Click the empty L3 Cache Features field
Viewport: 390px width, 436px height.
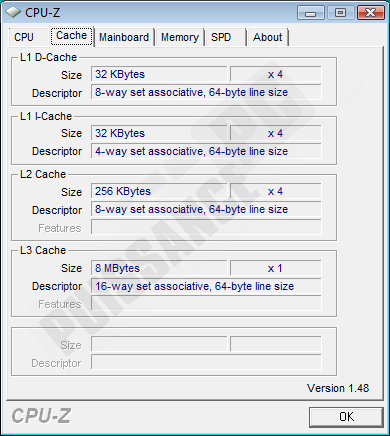[x=206, y=303]
